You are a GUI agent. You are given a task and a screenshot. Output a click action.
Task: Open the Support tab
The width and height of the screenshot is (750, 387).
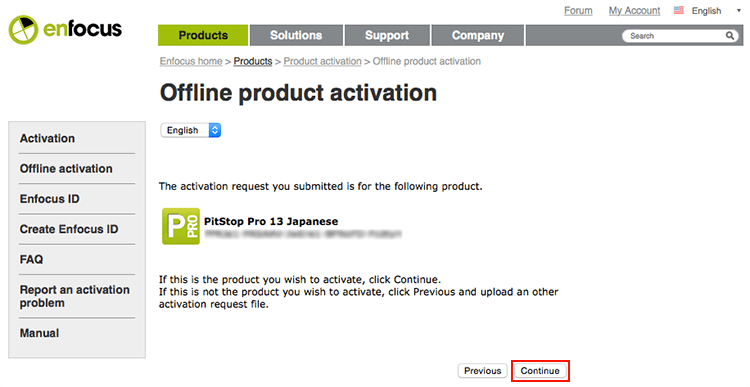pos(387,35)
